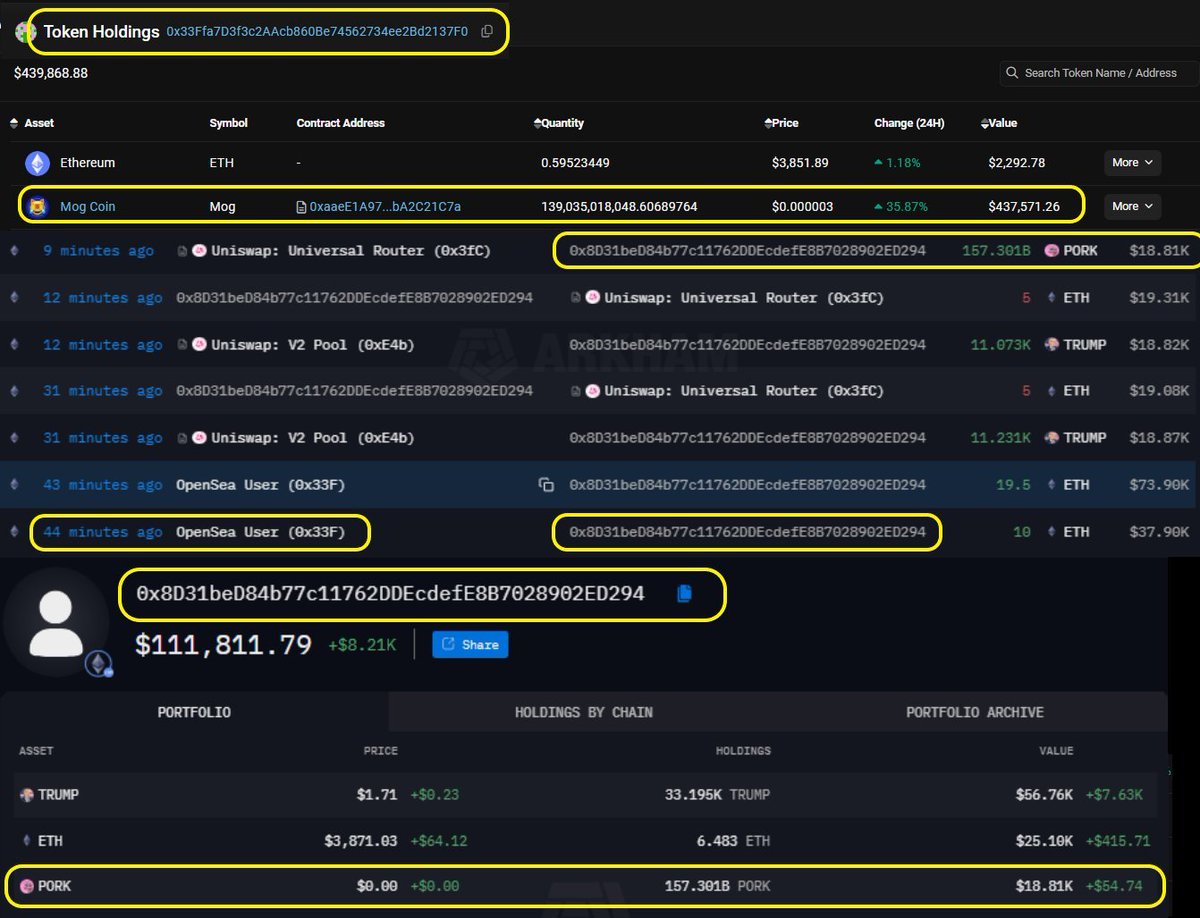Select the ETH asset in the portfolio

click(50, 841)
